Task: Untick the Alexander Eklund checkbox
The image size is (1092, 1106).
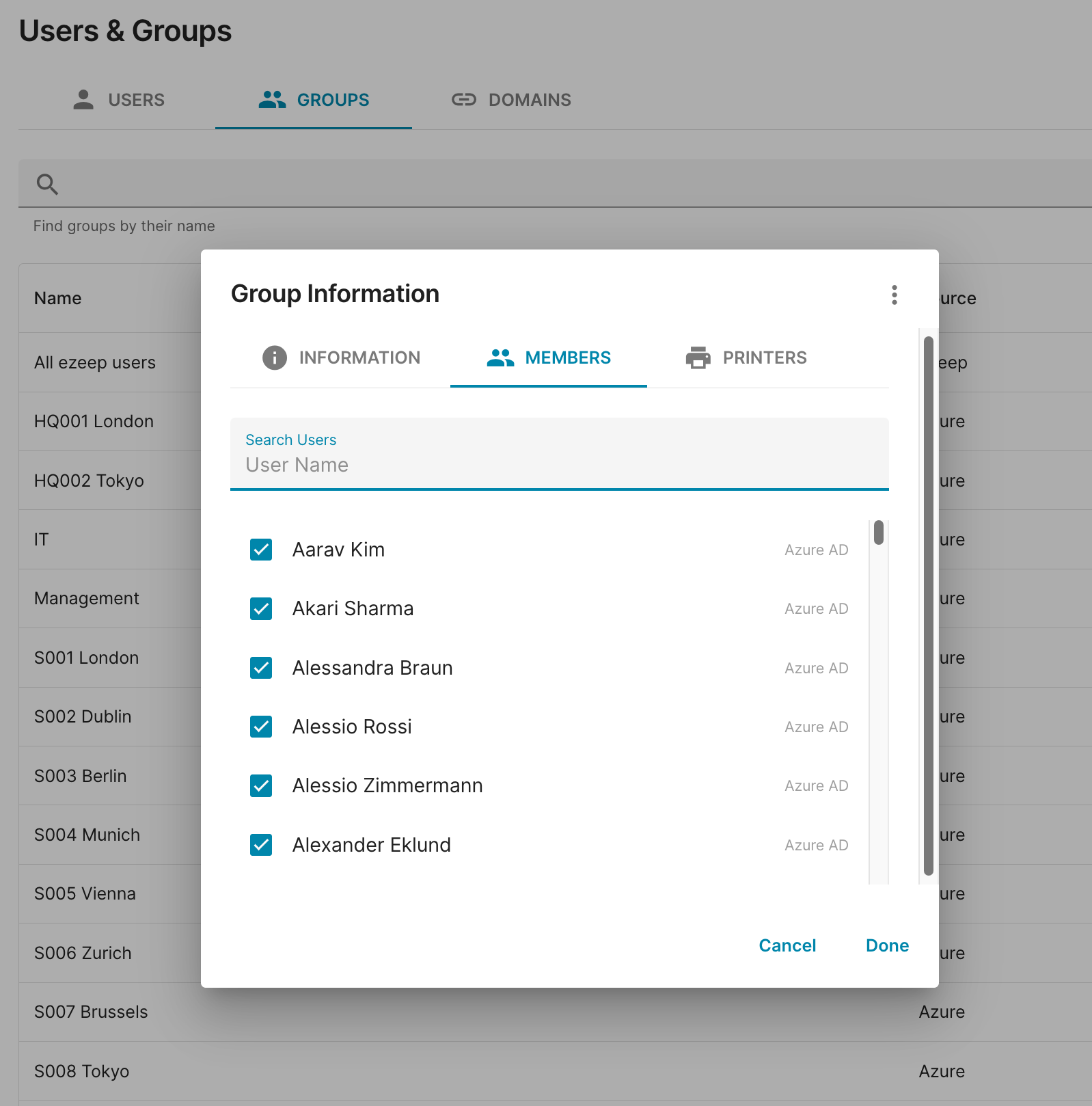Action: pyautogui.click(x=261, y=845)
